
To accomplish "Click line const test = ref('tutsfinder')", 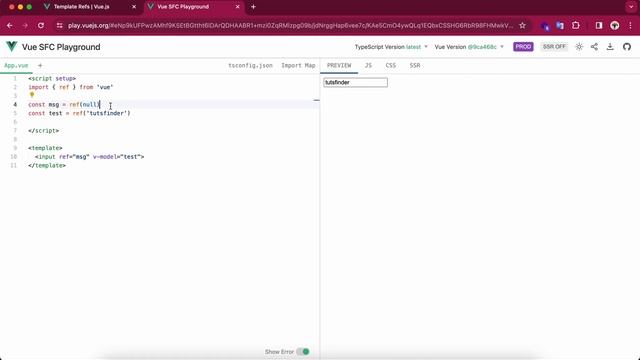I will 79,113.
